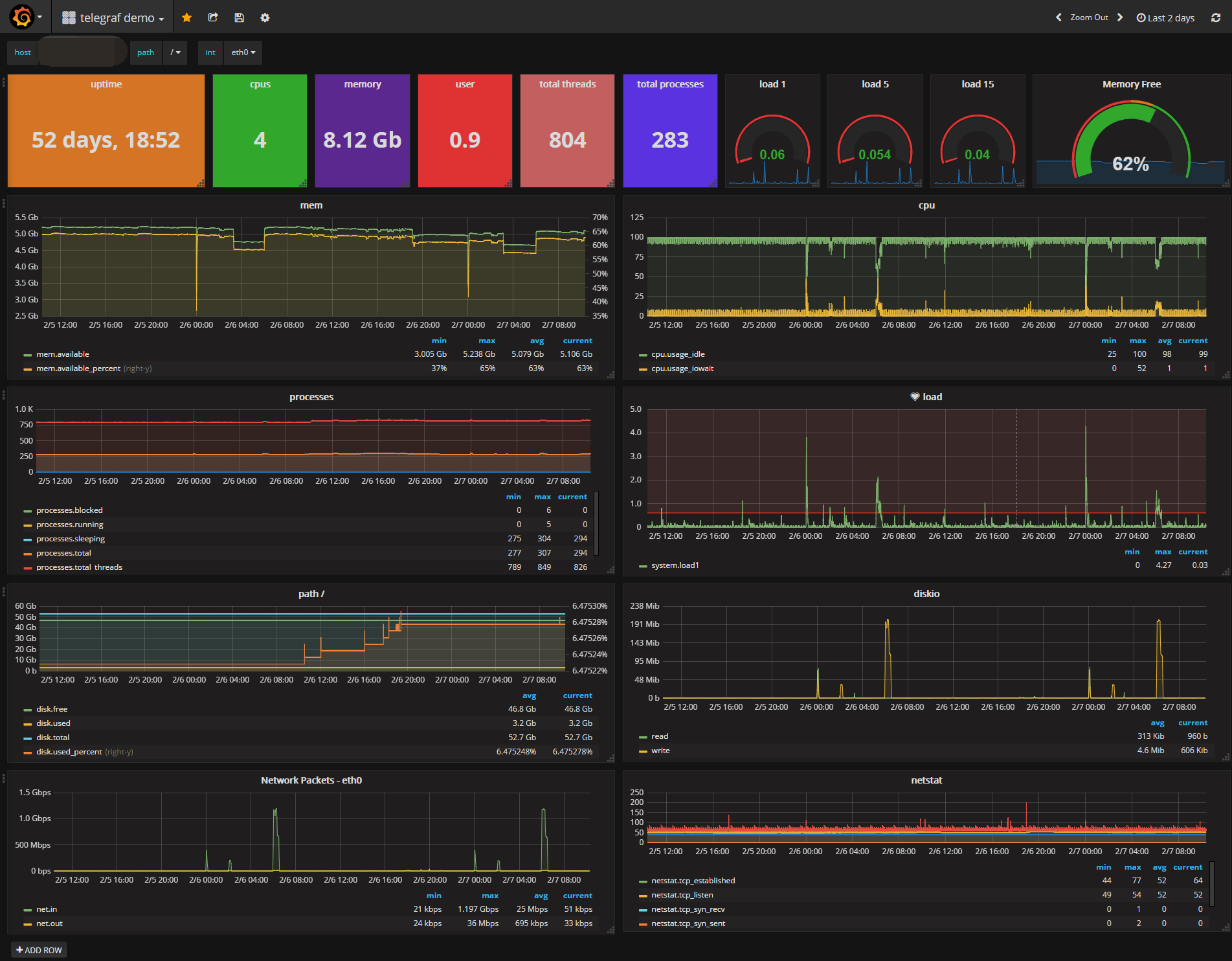Refresh the dashboard with the refresh icon
Screen dimensions: 1232x961
(x=1216, y=17)
